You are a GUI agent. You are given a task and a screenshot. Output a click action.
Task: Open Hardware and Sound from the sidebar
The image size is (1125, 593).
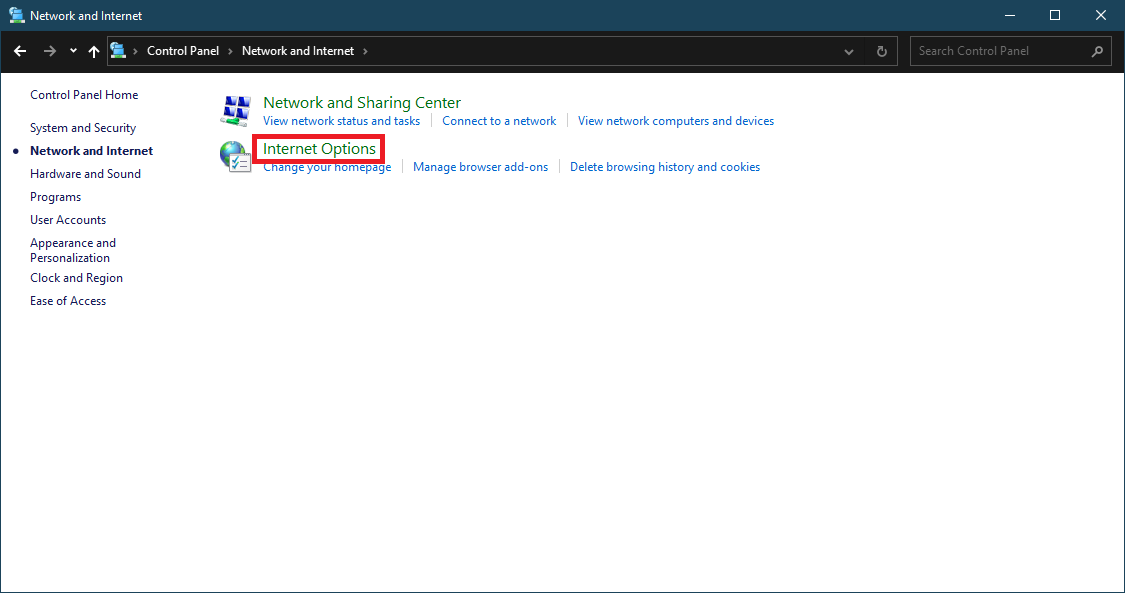click(86, 173)
